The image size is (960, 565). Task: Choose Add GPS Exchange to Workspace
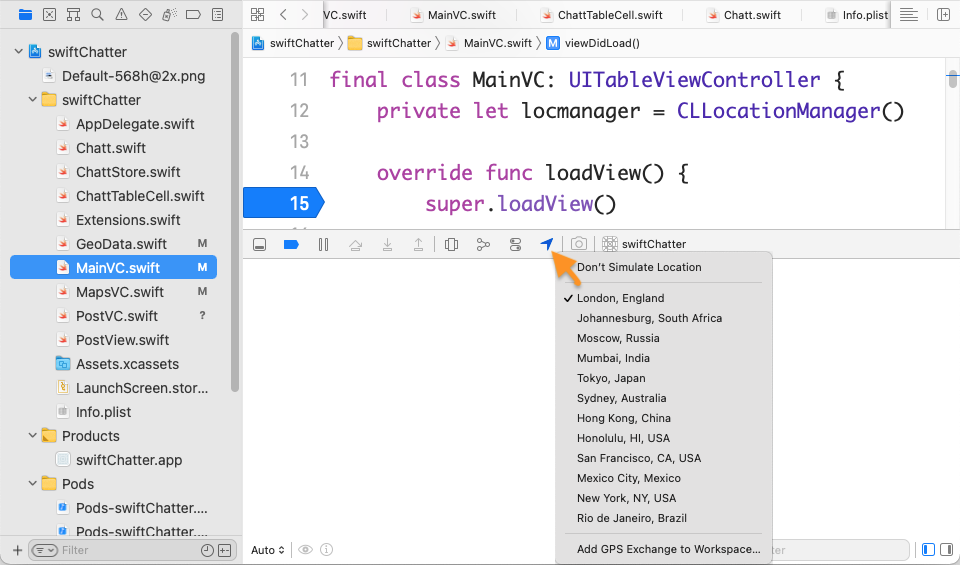[x=668, y=549]
